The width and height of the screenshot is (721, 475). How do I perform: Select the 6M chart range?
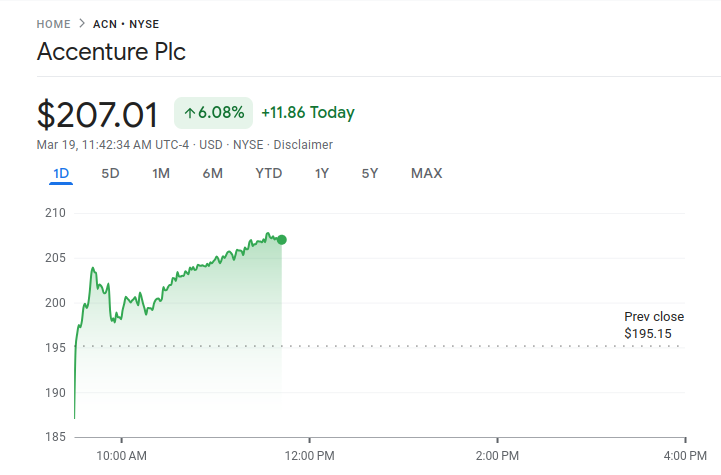click(x=212, y=173)
